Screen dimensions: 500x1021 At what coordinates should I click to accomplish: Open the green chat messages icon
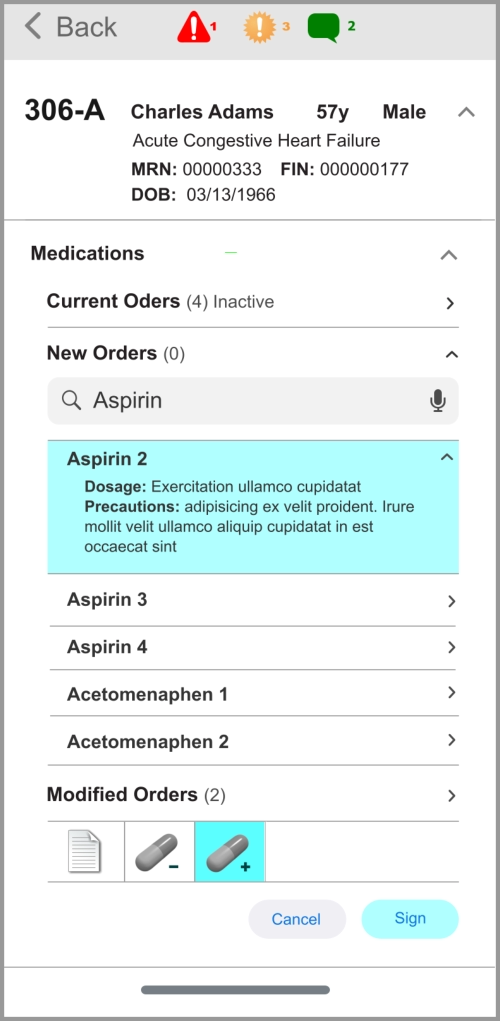click(324, 28)
